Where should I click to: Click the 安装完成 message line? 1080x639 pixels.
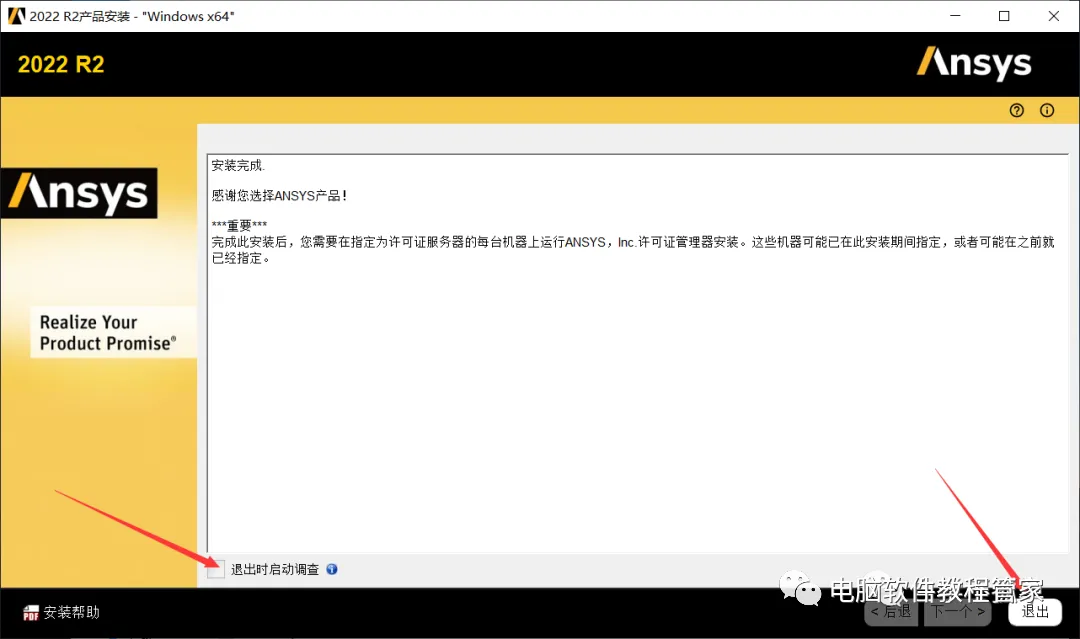pyautogui.click(x=238, y=165)
